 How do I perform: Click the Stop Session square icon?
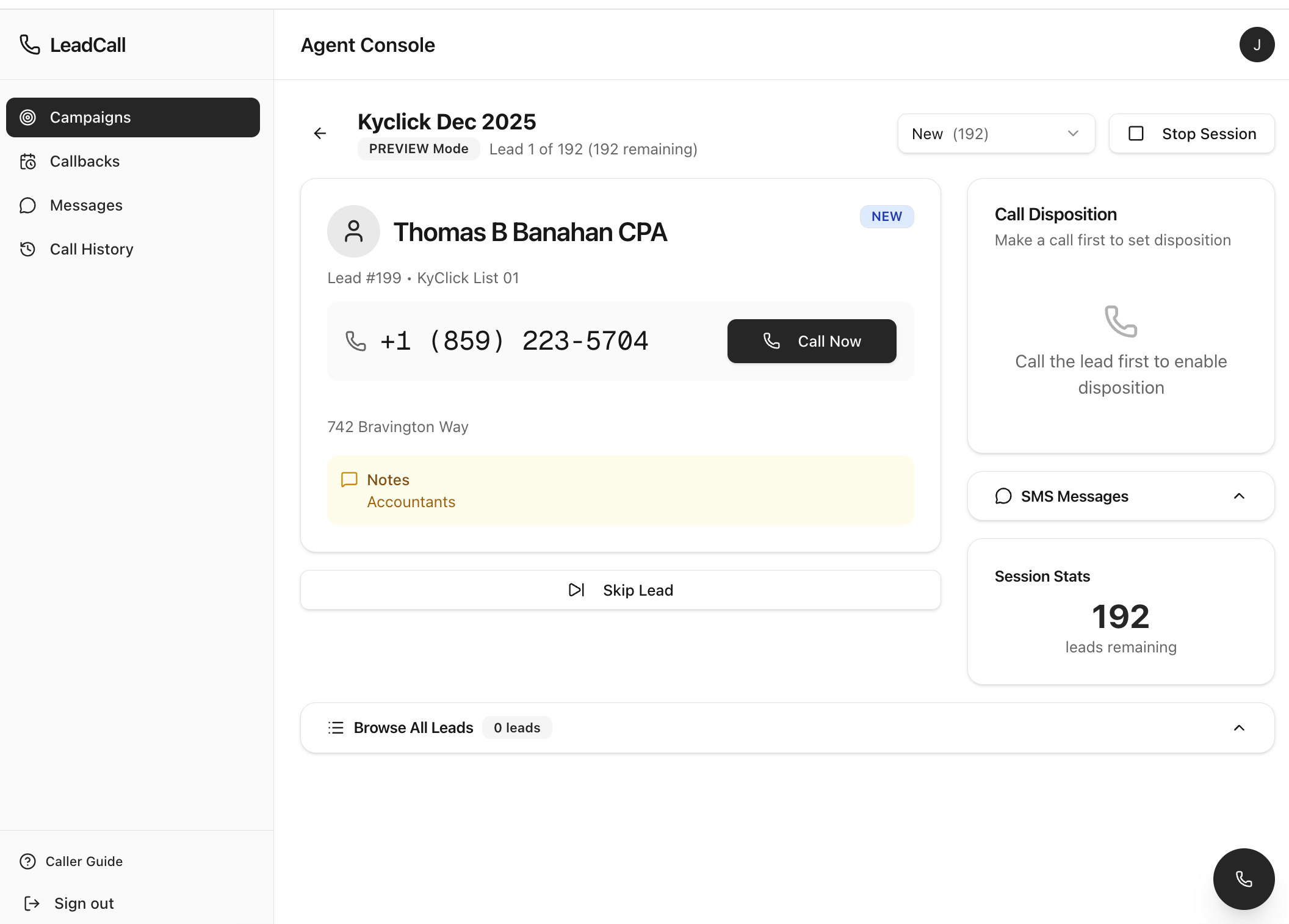(1136, 134)
